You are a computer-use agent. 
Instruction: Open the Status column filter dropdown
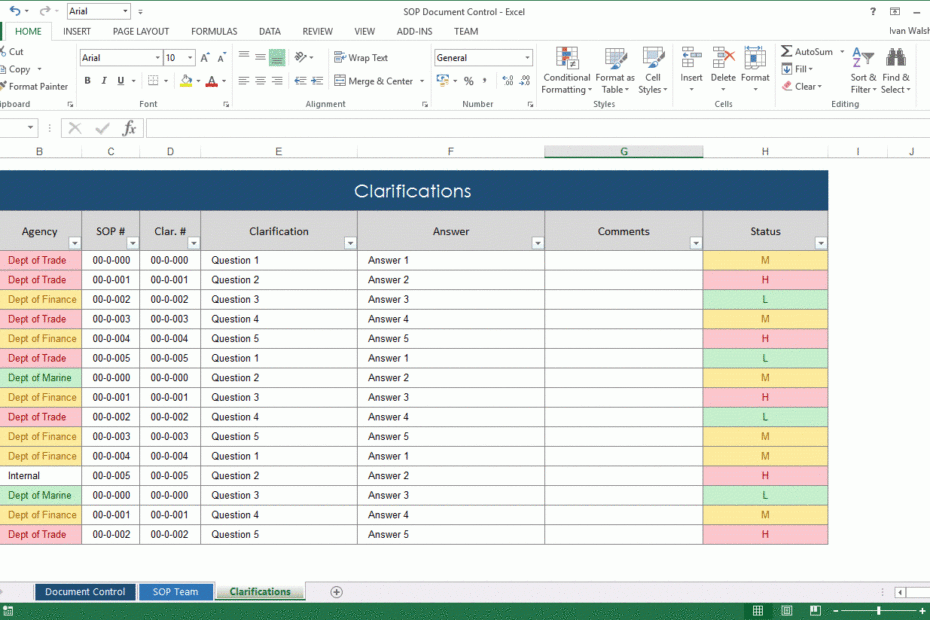coord(820,243)
